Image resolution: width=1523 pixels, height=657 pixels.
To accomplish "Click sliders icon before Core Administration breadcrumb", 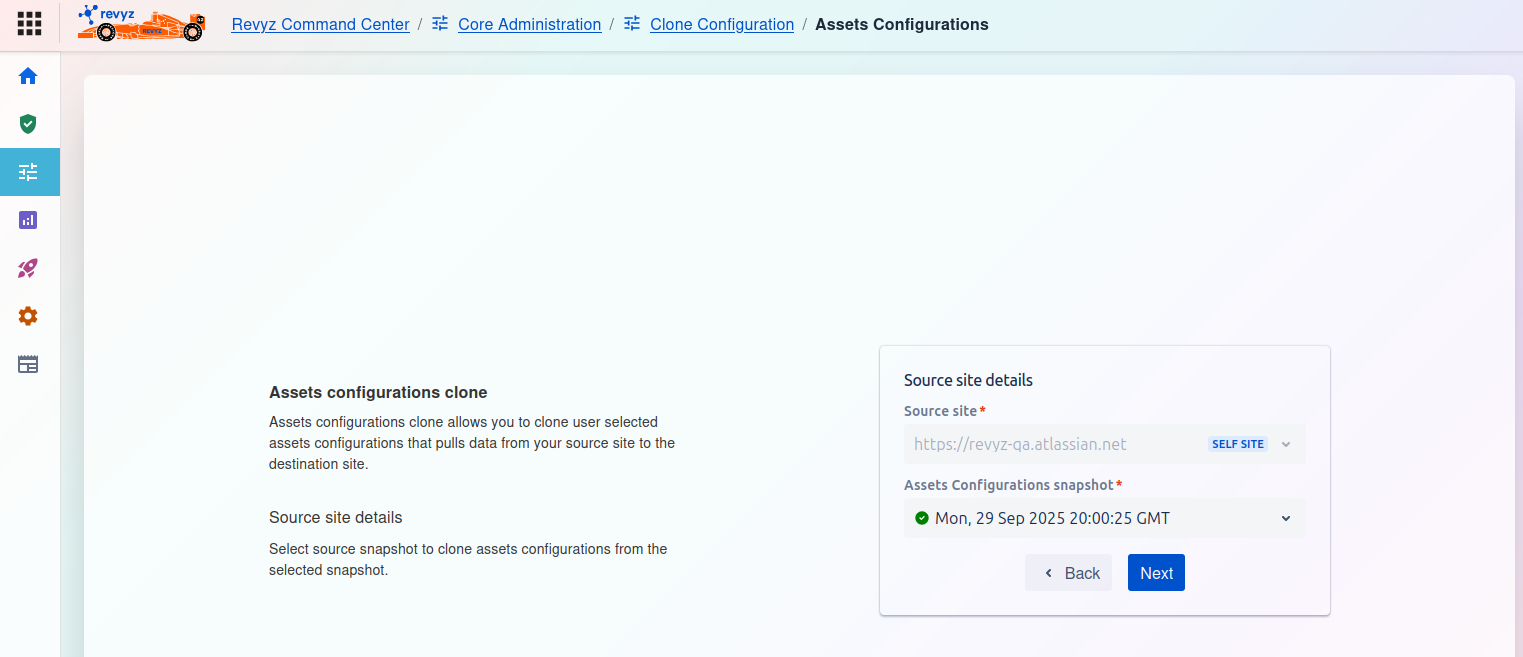I will pos(440,24).
